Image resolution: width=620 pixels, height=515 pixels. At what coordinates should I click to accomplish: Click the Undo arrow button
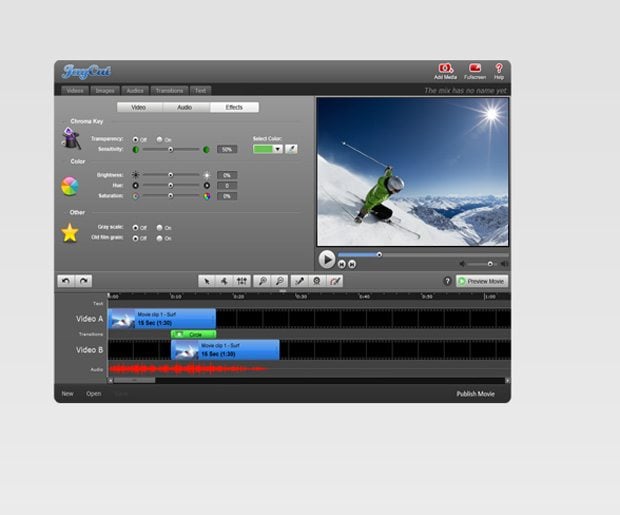pyautogui.click(x=65, y=281)
